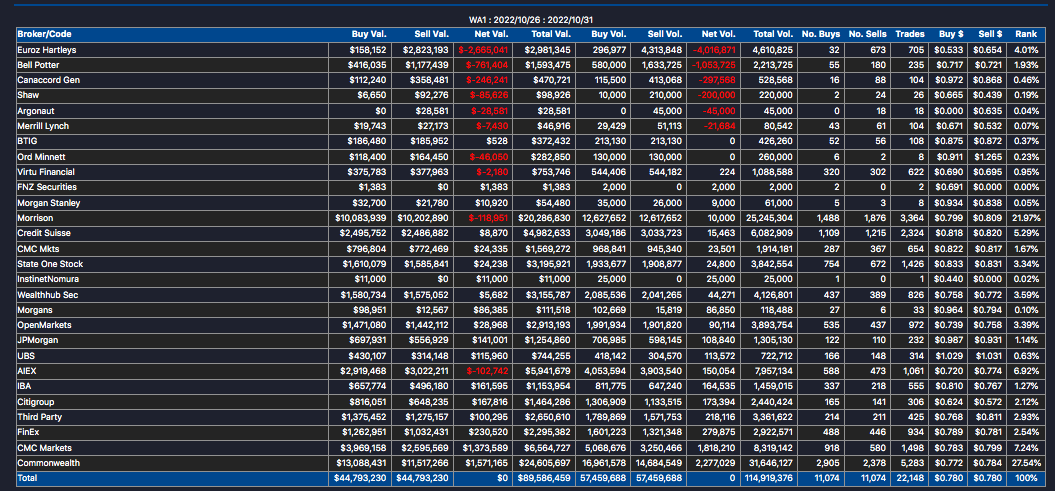Viewport: 1055px width, 491px height.
Task: Sort by Broker/Code column header
Action: point(44,34)
